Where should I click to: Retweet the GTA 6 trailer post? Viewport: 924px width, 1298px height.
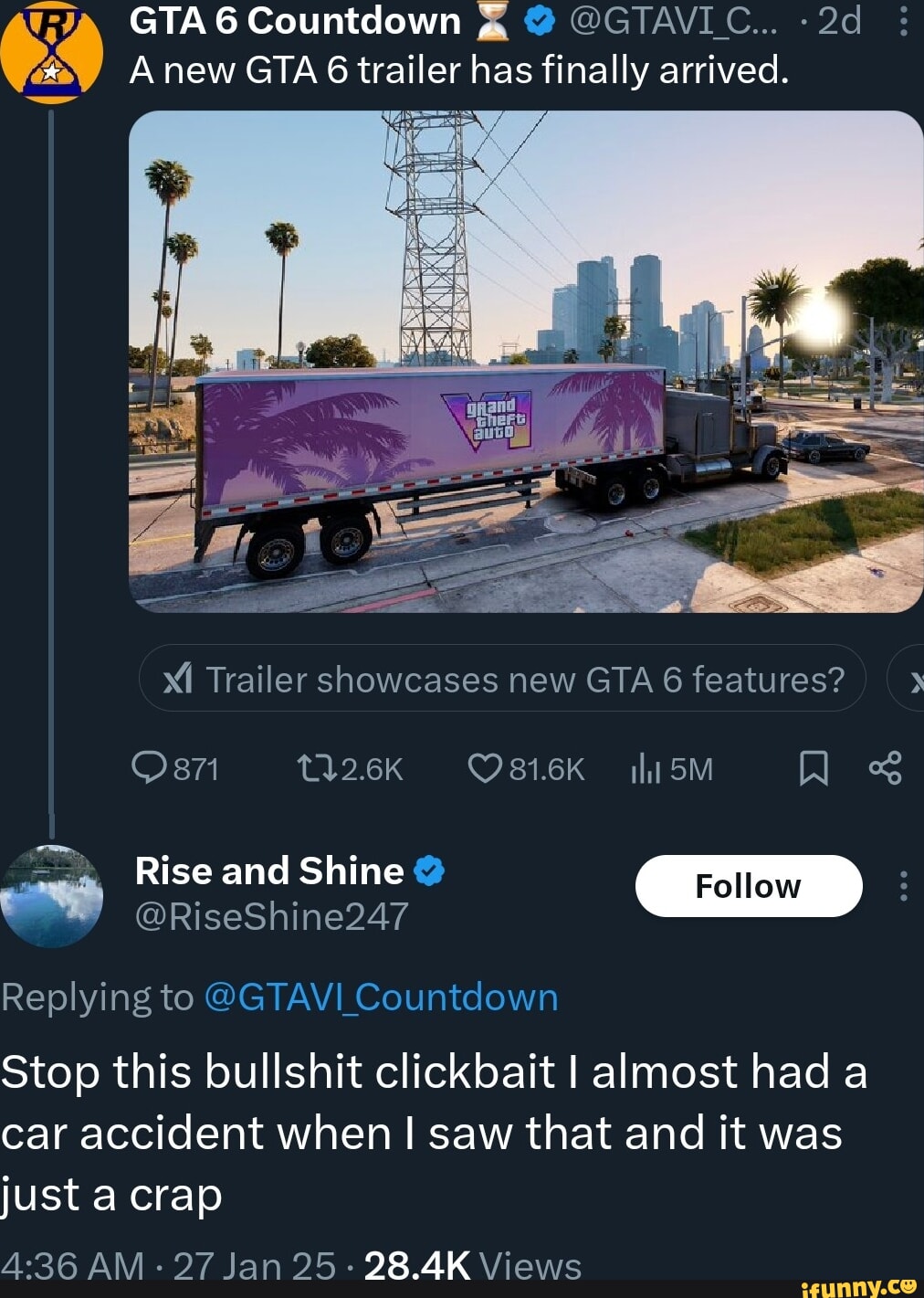coord(351,769)
